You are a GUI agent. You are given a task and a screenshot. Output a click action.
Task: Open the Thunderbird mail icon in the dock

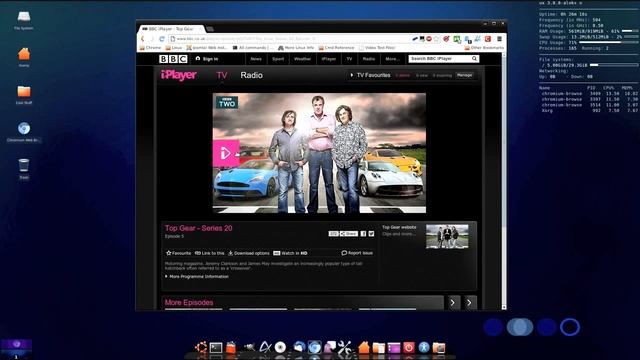299,347
